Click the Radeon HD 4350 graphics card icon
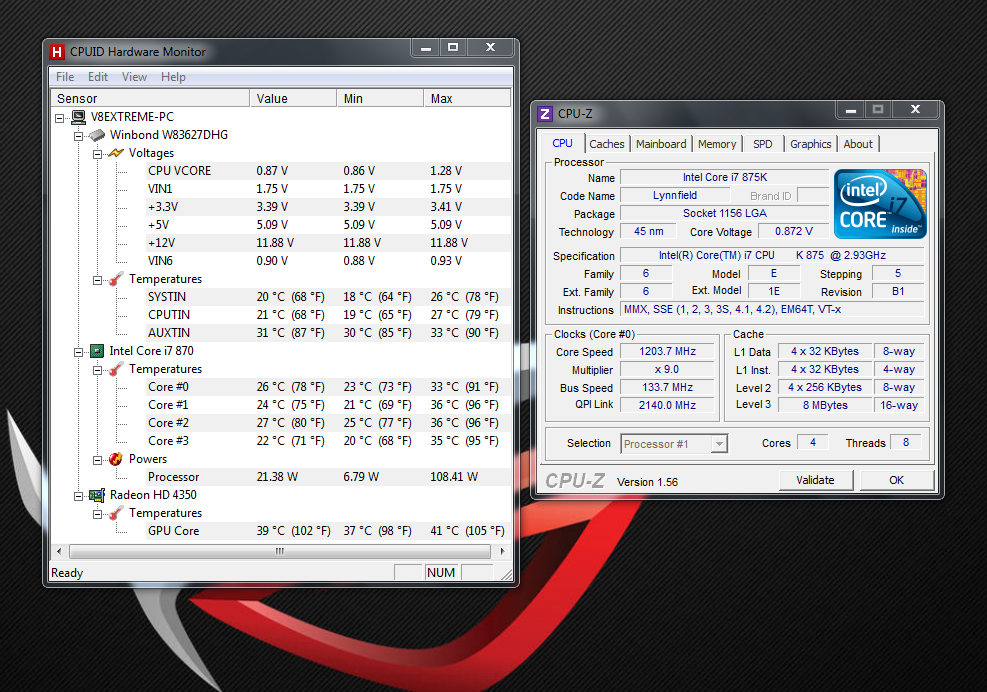Viewport: 987px width, 692px height. point(97,495)
